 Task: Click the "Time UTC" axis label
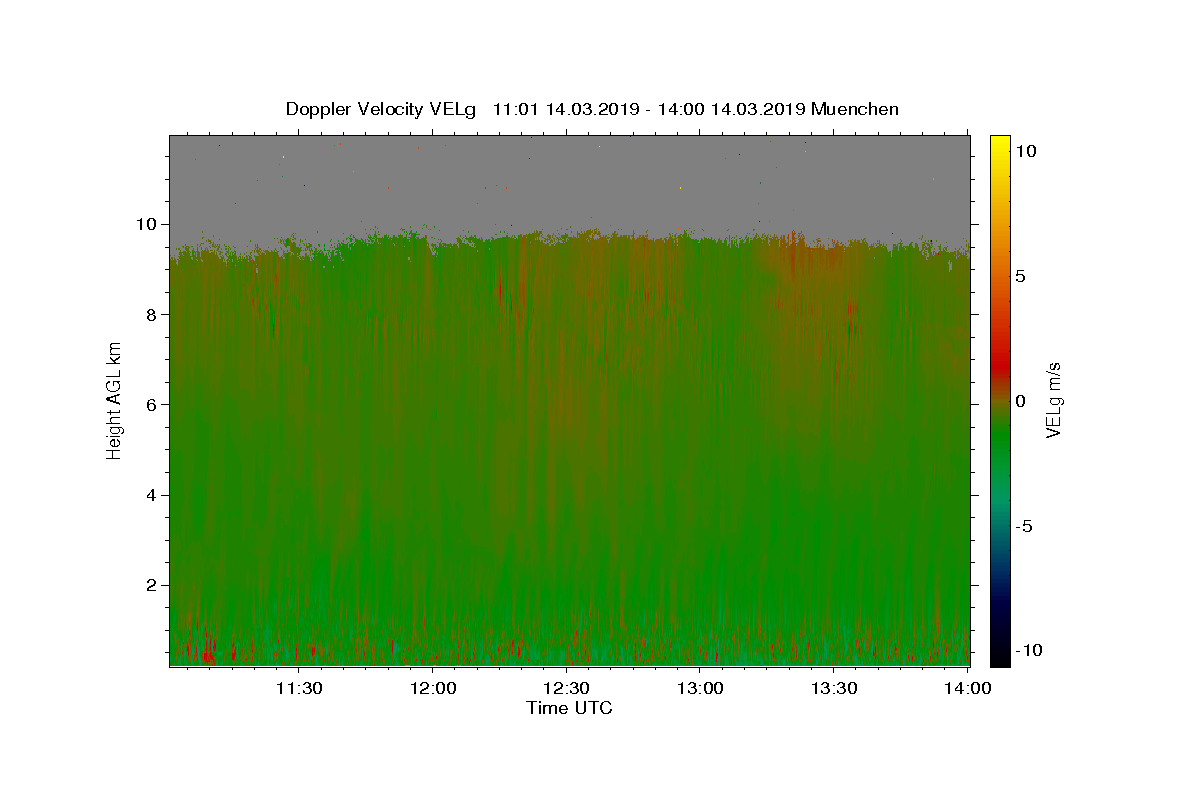pyautogui.click(x=569, y=708)
